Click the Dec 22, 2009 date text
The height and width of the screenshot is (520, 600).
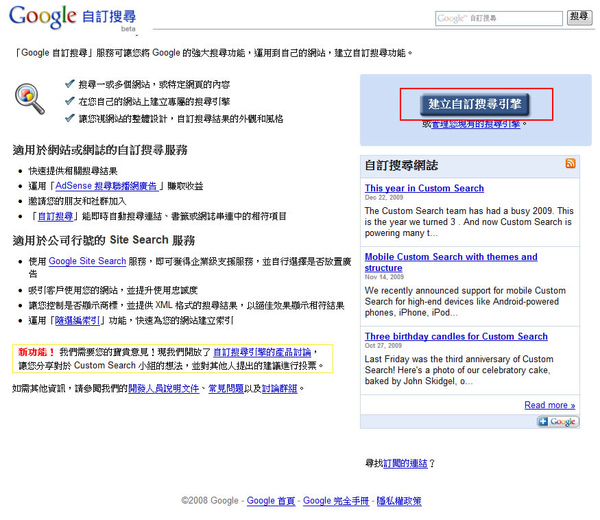pos(384,197)
